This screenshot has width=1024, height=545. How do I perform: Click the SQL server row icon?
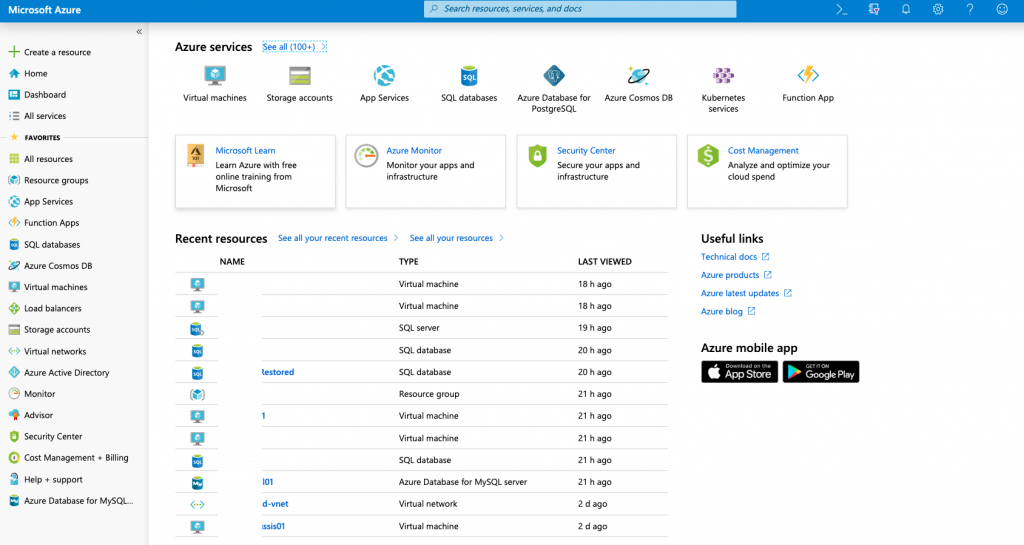point(197,328)
